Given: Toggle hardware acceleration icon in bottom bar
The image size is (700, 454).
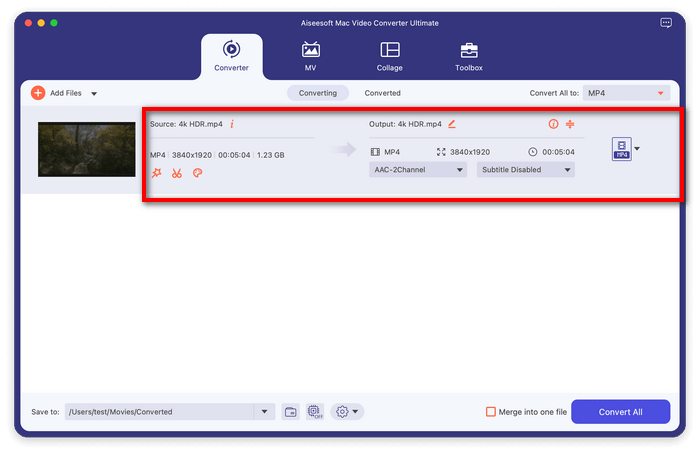Looking at the screenshot, I should pos(315,412).
